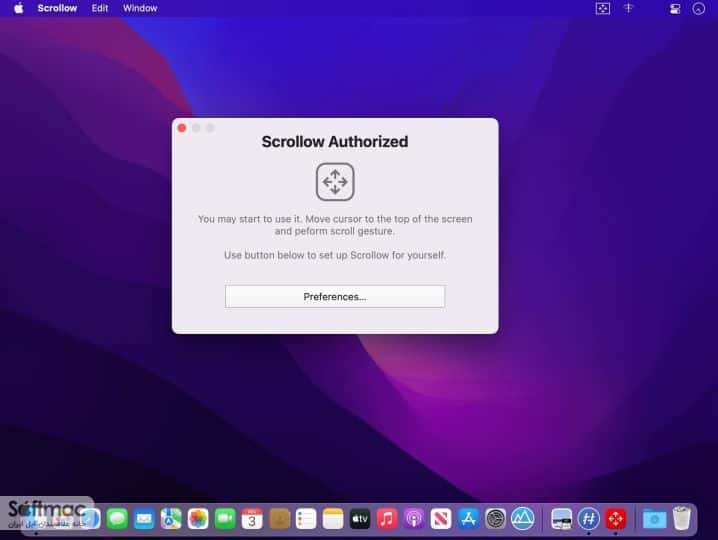Close the Scrollow Authorized window
Image resolution: width=718 pixels, height=540 pixels.
(x=182, y=128)
